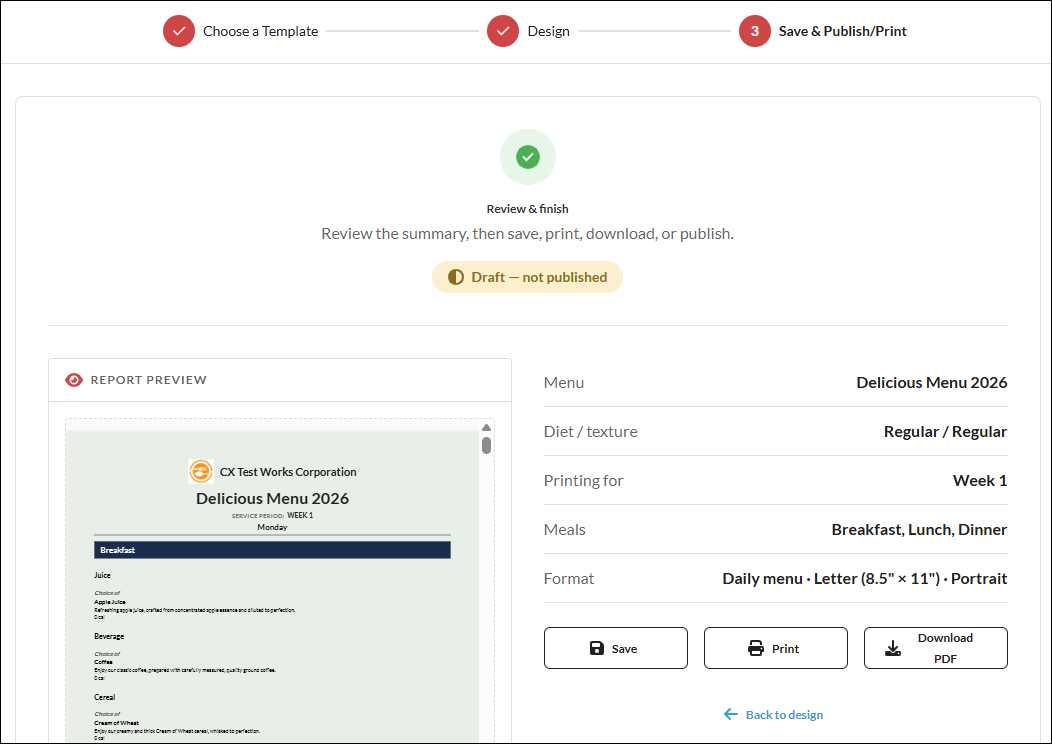Image resolution: width=1052 pixels, height=744 pixels.
Task: Click the left arrow beside Back to design
Action: pyautogui.click(x=731, y=714)
